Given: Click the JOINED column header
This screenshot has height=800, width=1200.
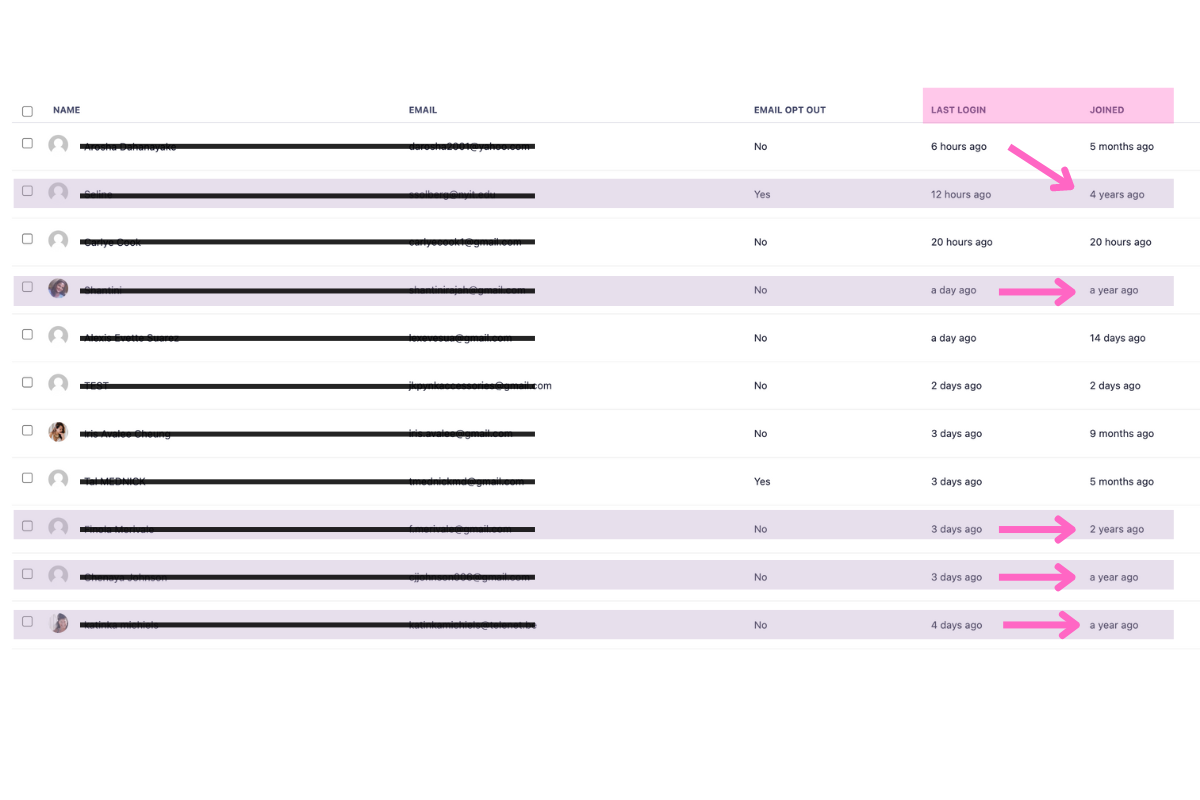Looking at the screenshot, I should click(1106, 110).
